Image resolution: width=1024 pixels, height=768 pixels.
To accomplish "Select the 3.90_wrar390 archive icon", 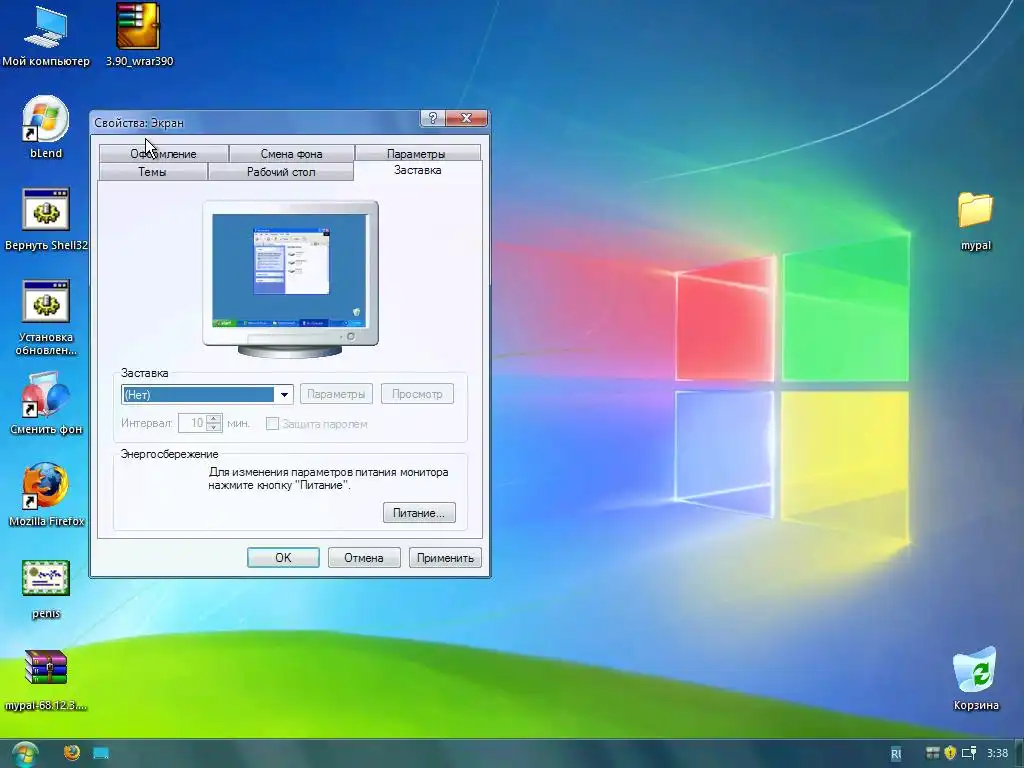I will (138, 33).
